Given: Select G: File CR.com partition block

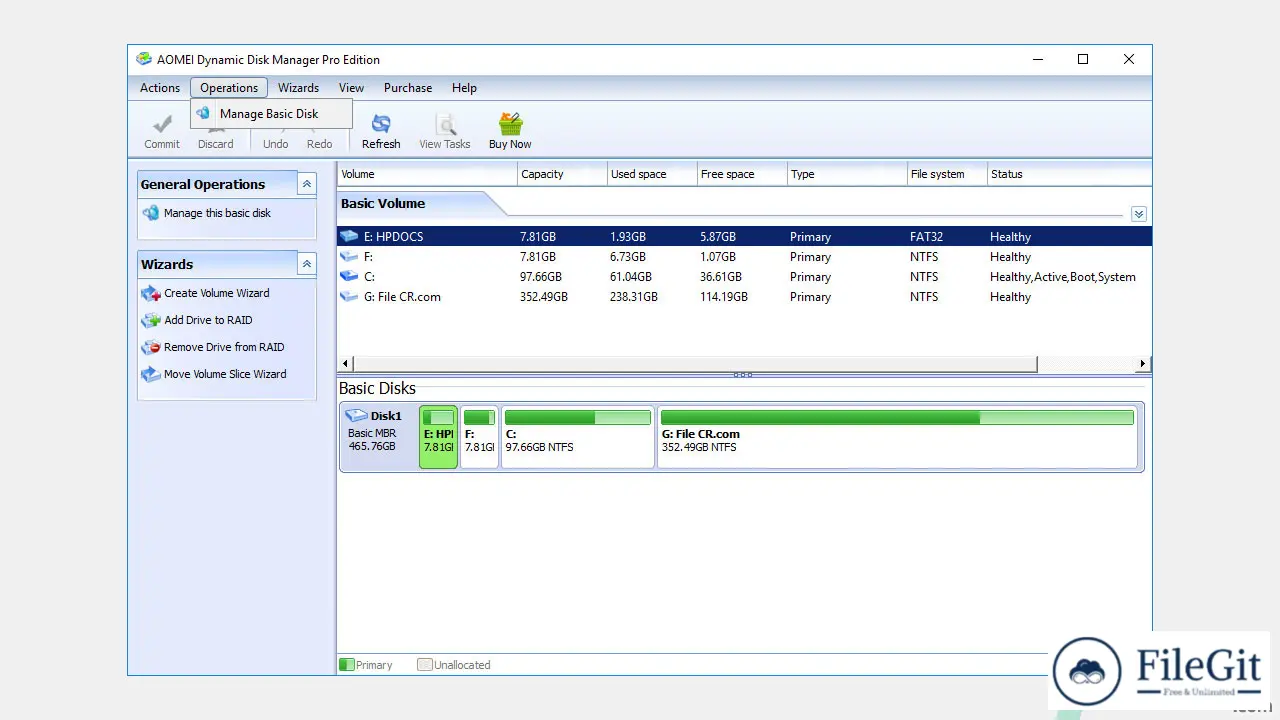Looking at the screenshot, I should tap(897, 437).
